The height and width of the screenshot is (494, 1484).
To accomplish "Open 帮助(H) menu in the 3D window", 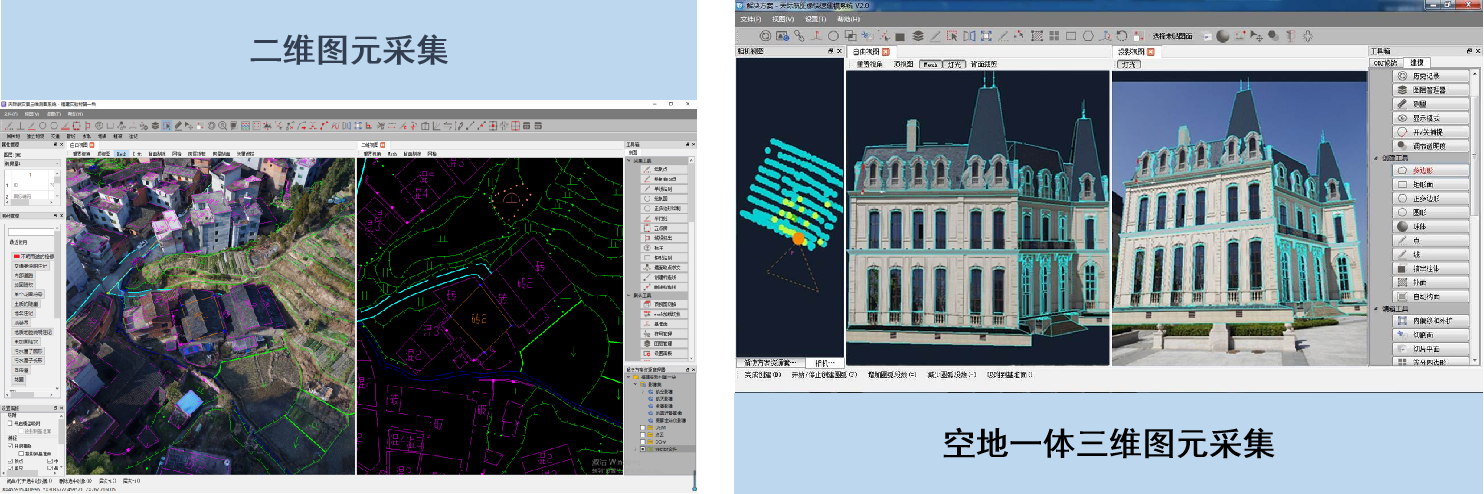I will pyautogui.click(x=848, y=19).
